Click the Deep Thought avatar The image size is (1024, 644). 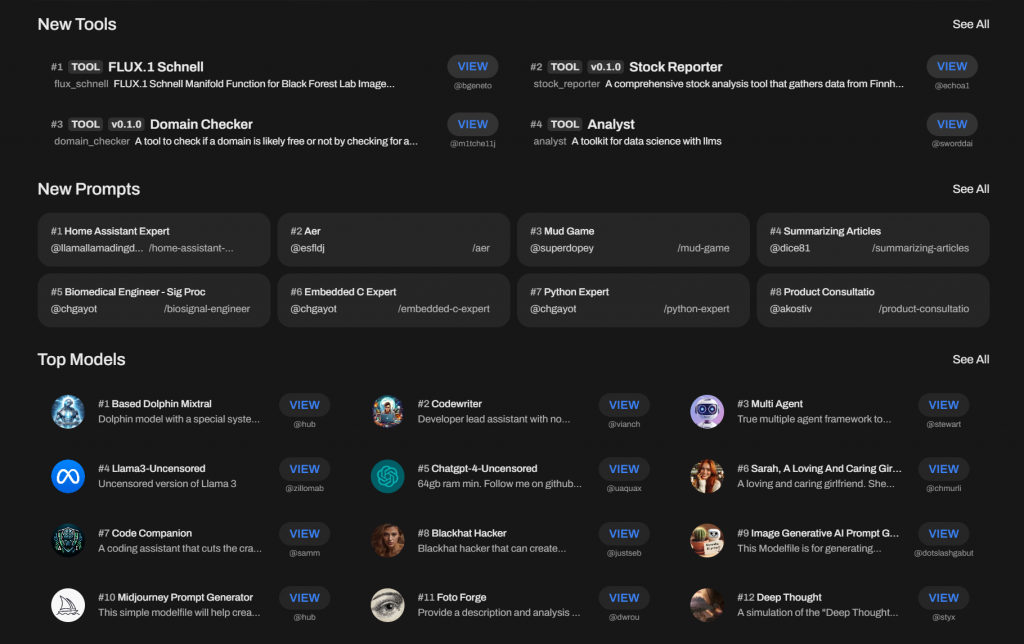pyautogui.click(x=707, y=605)
